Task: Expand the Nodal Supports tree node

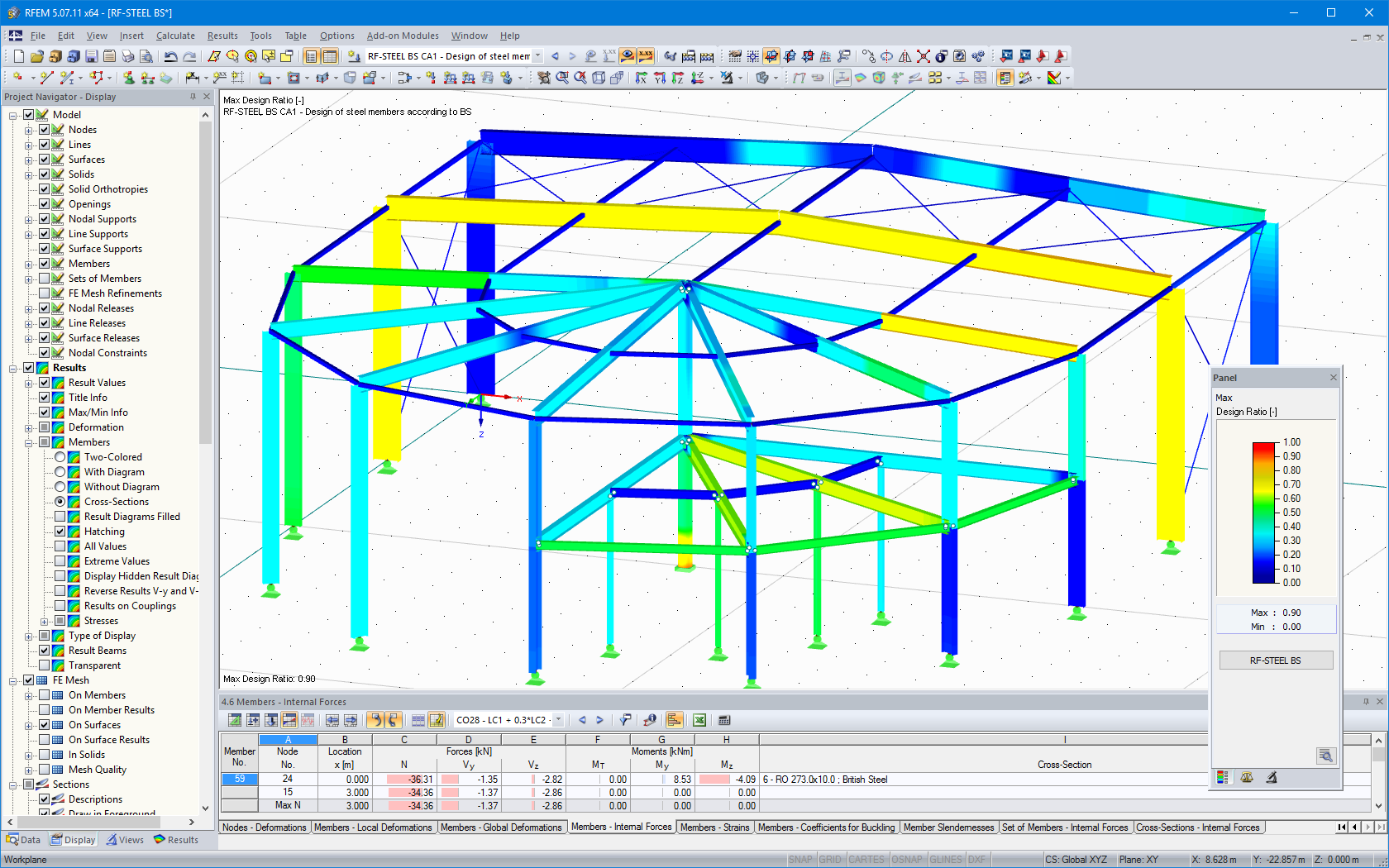Action: pos(29,219)
